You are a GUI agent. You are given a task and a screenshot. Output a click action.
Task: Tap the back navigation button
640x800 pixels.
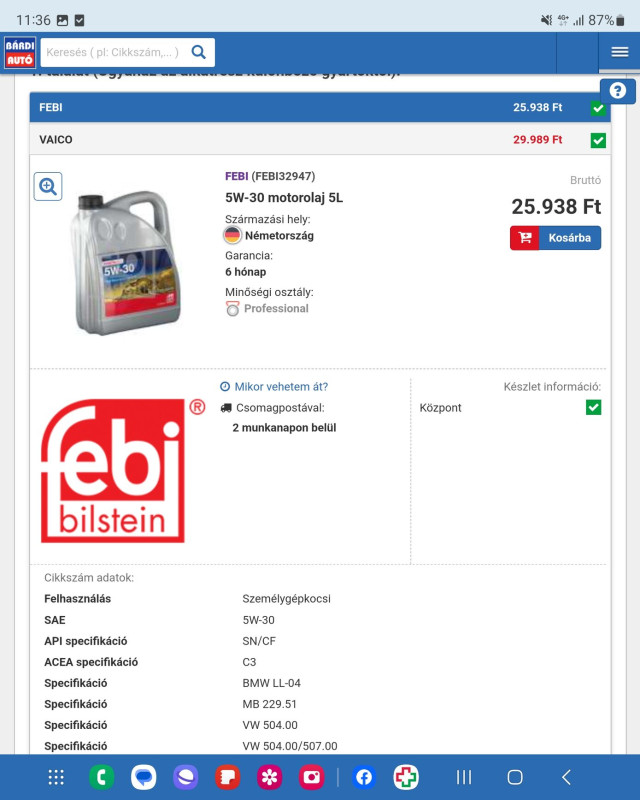(x=566, y=778)
